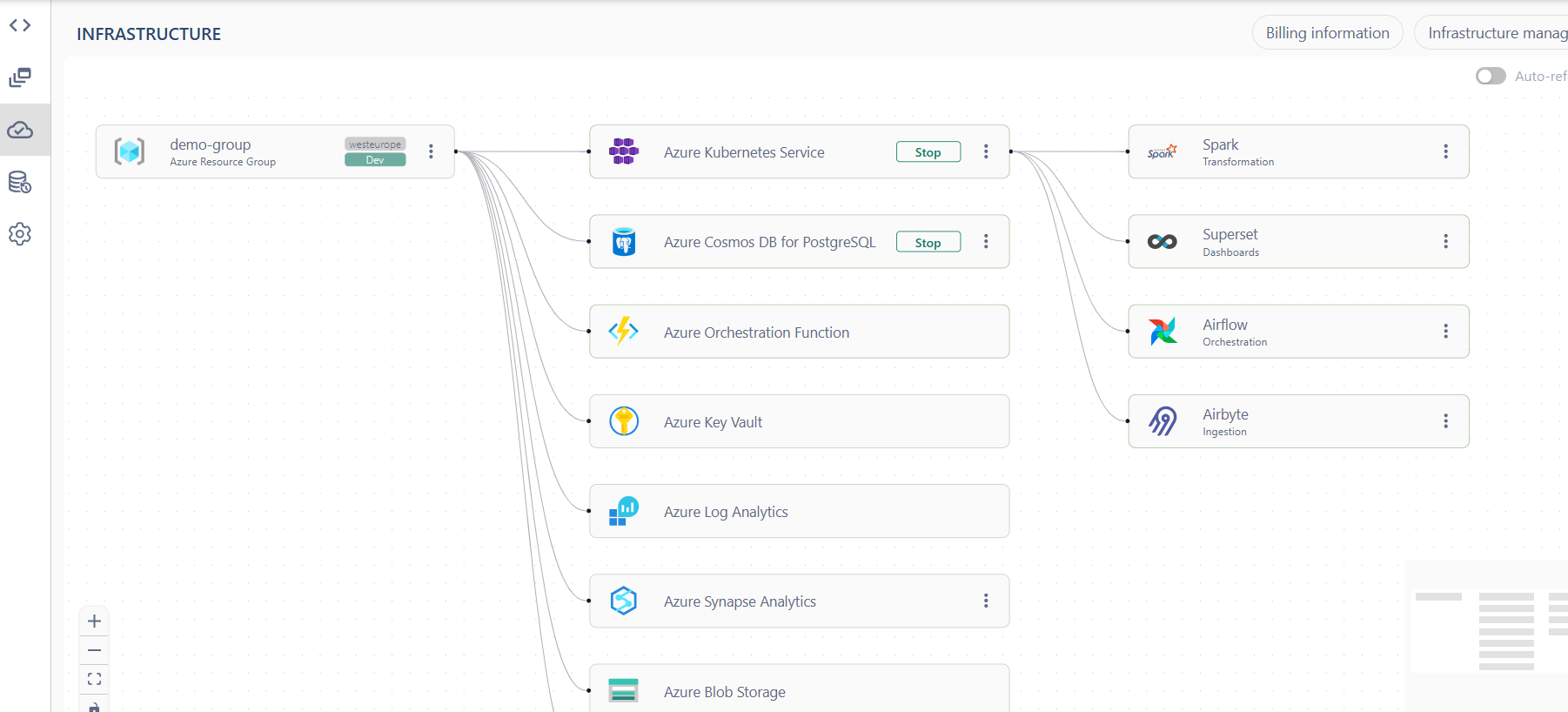Stop Azure Cosmos DB for PostgreSQL
Image resolution: width=1568 pixels, height=712 pixels.
click(x=928, y=242)
